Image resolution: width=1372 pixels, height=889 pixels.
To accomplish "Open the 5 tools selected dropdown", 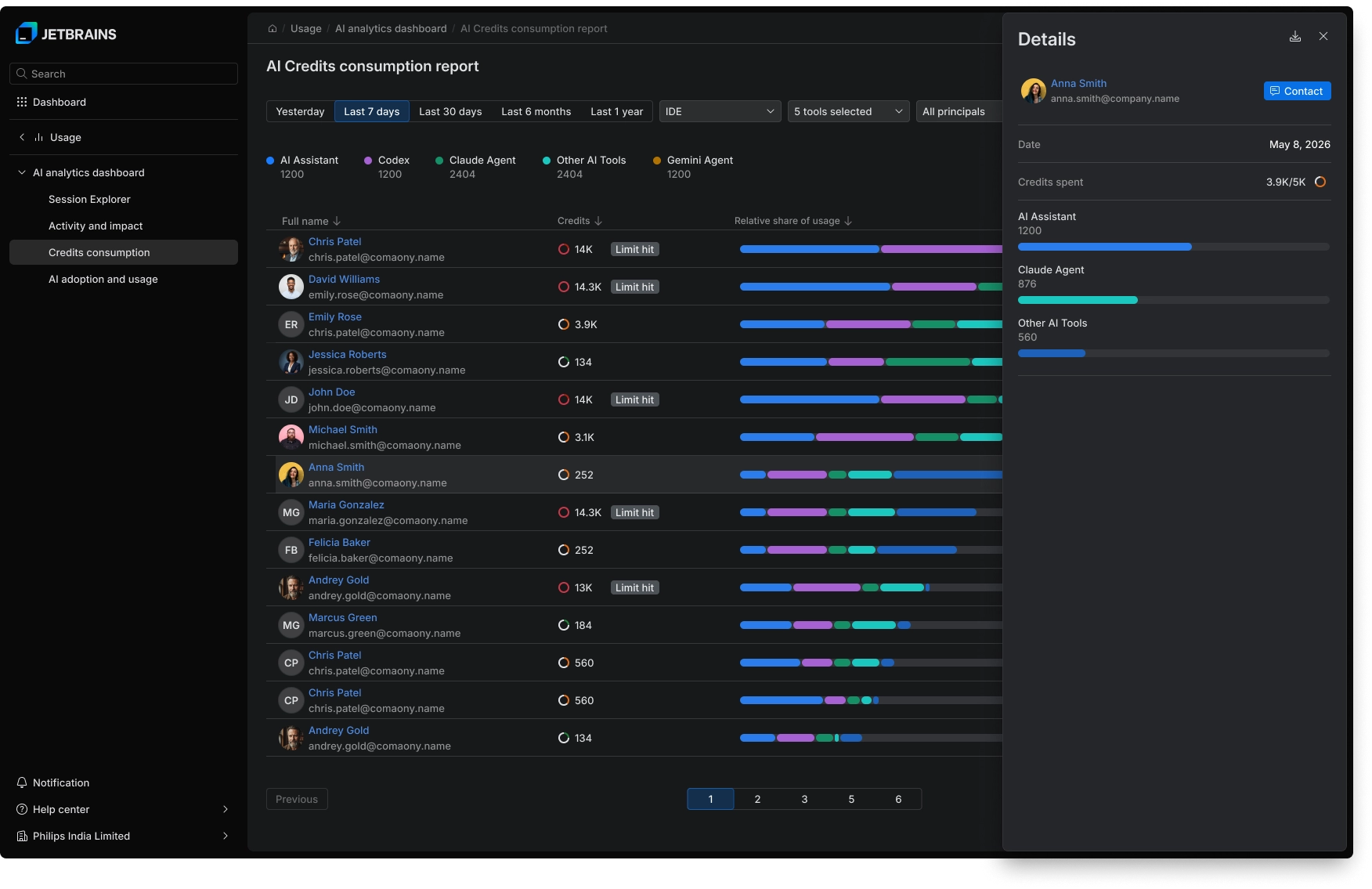I will 849,112.
